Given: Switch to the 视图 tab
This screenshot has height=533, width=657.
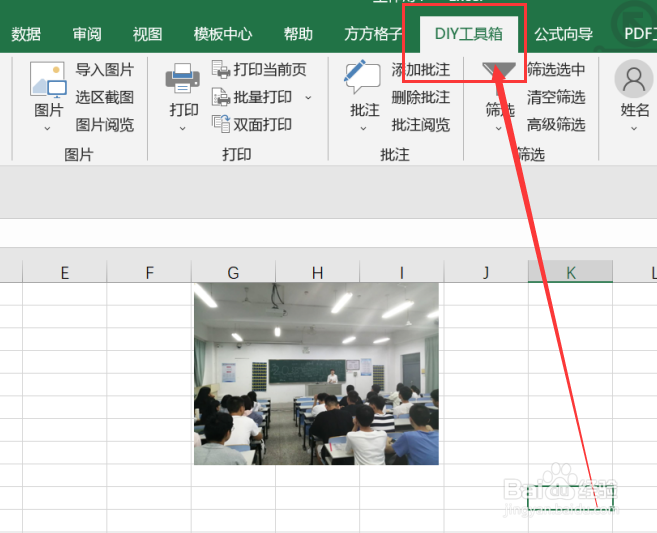Looking at the screenshot, I should click(x=147, y=34).
